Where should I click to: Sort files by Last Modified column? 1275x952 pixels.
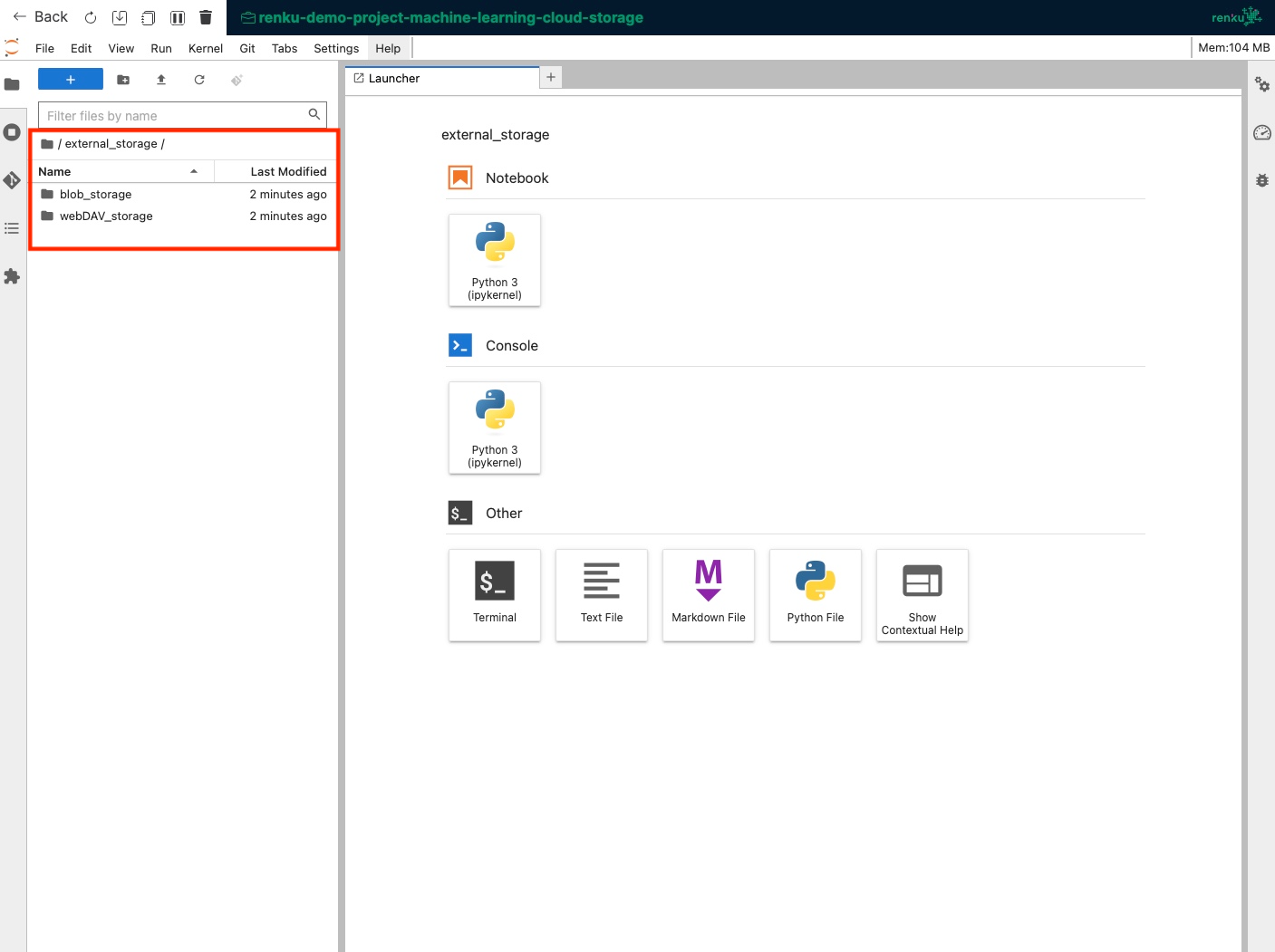click(x=275, y=171)
